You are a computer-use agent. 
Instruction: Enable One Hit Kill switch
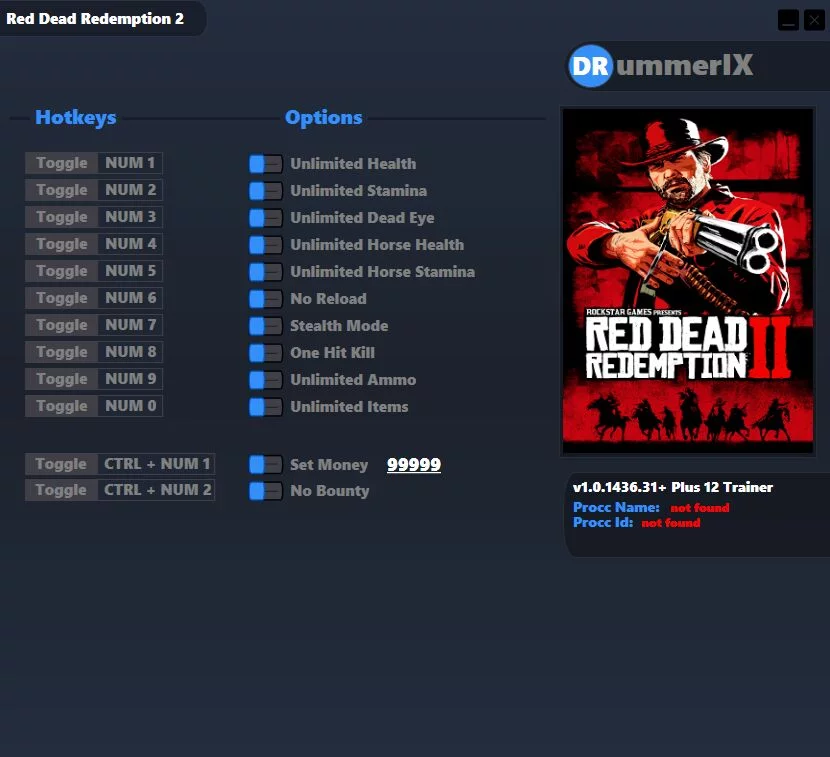coord(266,353)
